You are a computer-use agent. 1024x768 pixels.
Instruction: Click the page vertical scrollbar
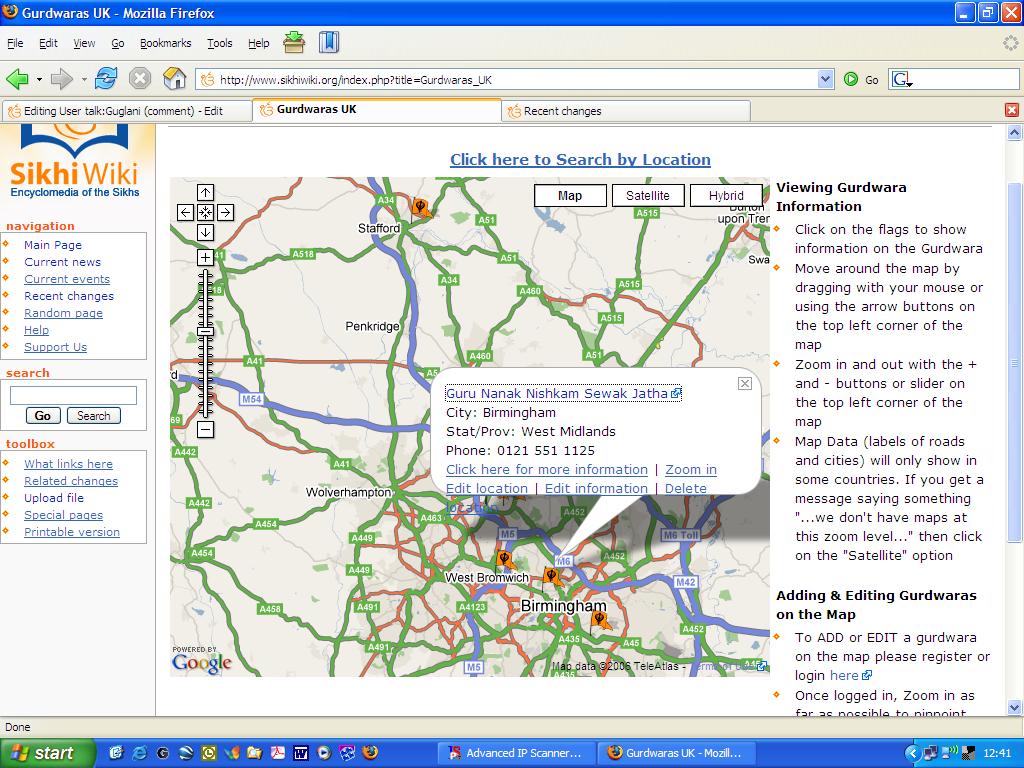pos(1014,362)
